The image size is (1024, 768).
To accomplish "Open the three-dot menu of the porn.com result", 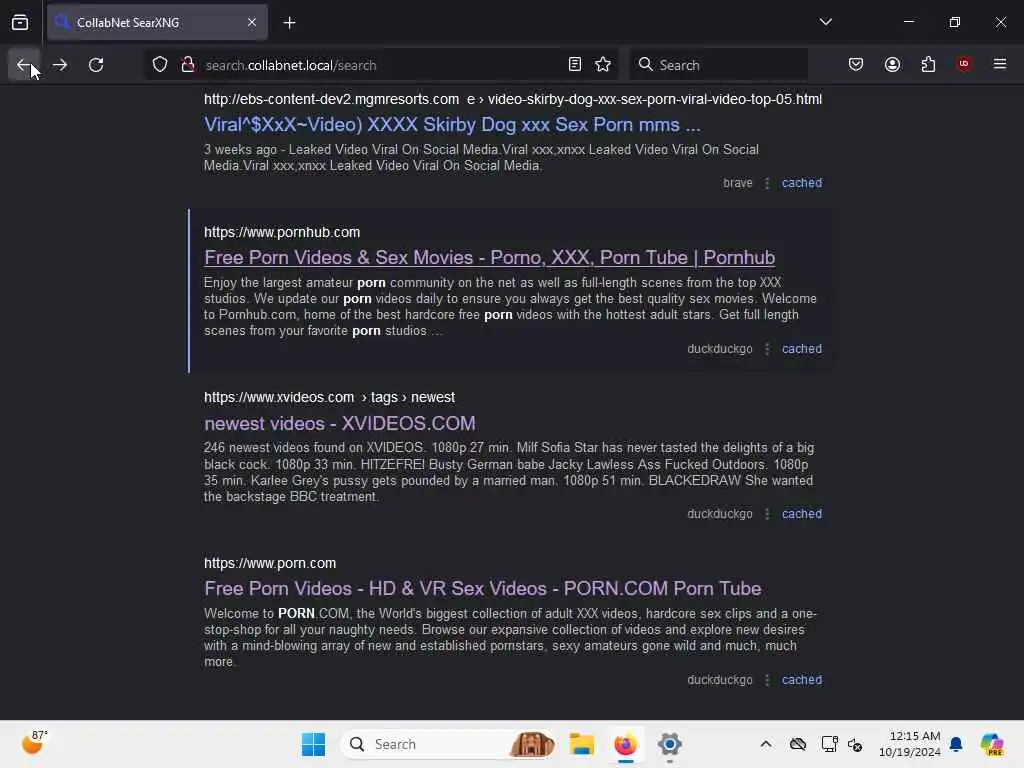I will tap(767, 680).
